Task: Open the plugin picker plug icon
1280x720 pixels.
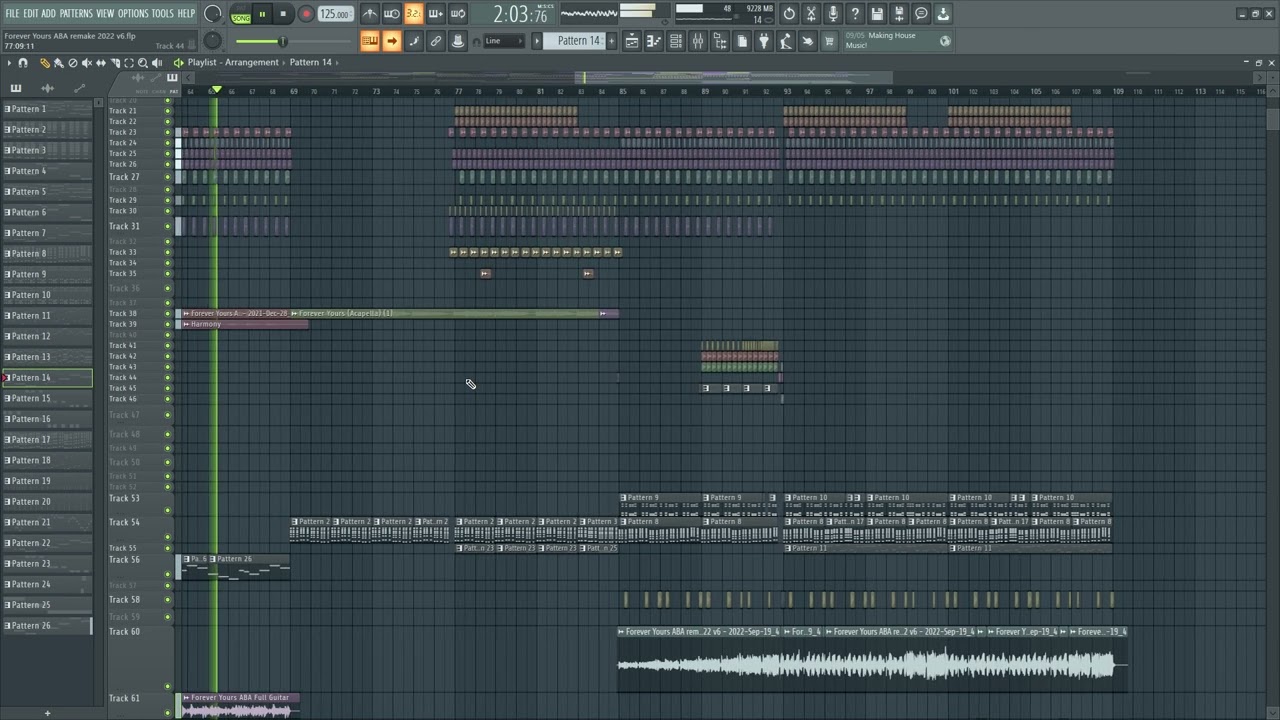Action: [x=764, y=41]
